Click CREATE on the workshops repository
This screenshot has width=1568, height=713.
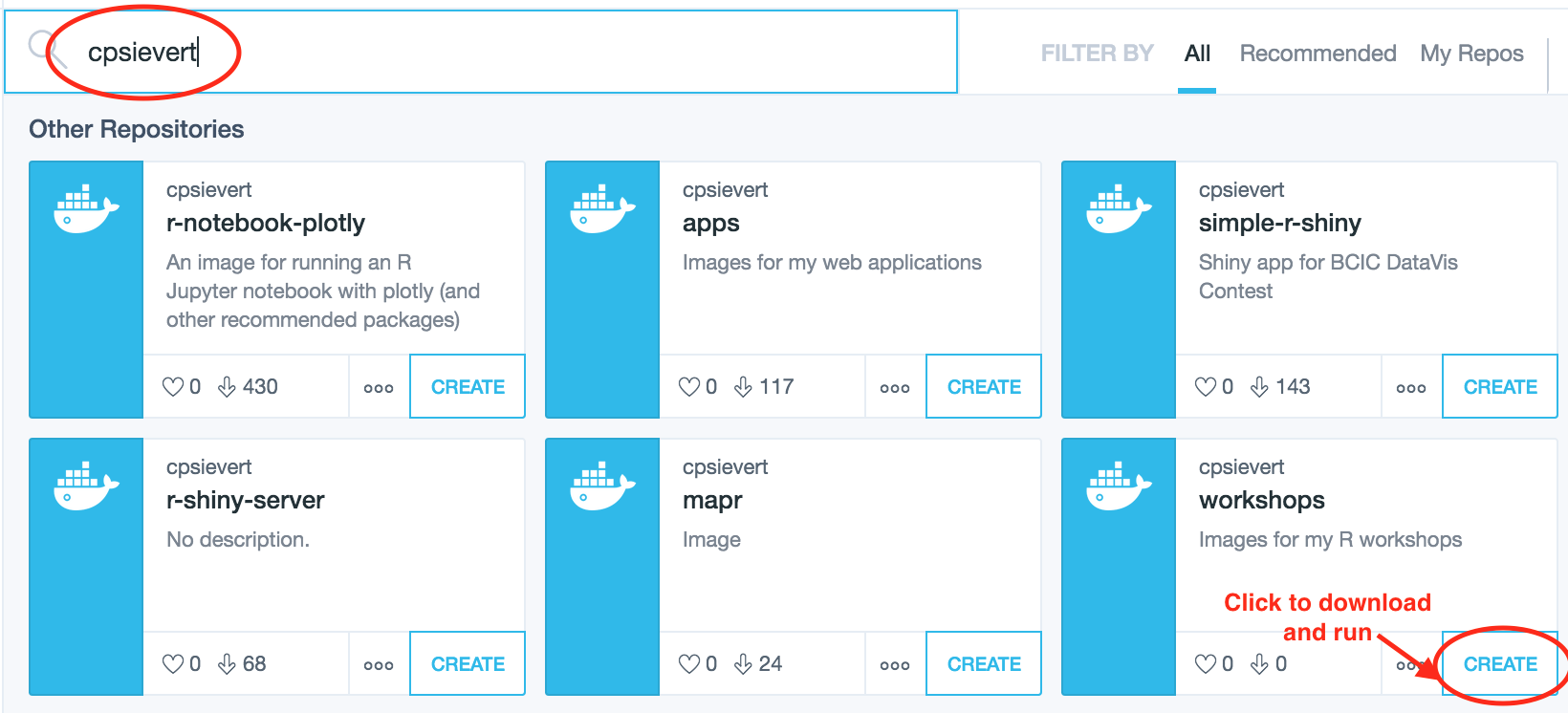point(1500,664)
